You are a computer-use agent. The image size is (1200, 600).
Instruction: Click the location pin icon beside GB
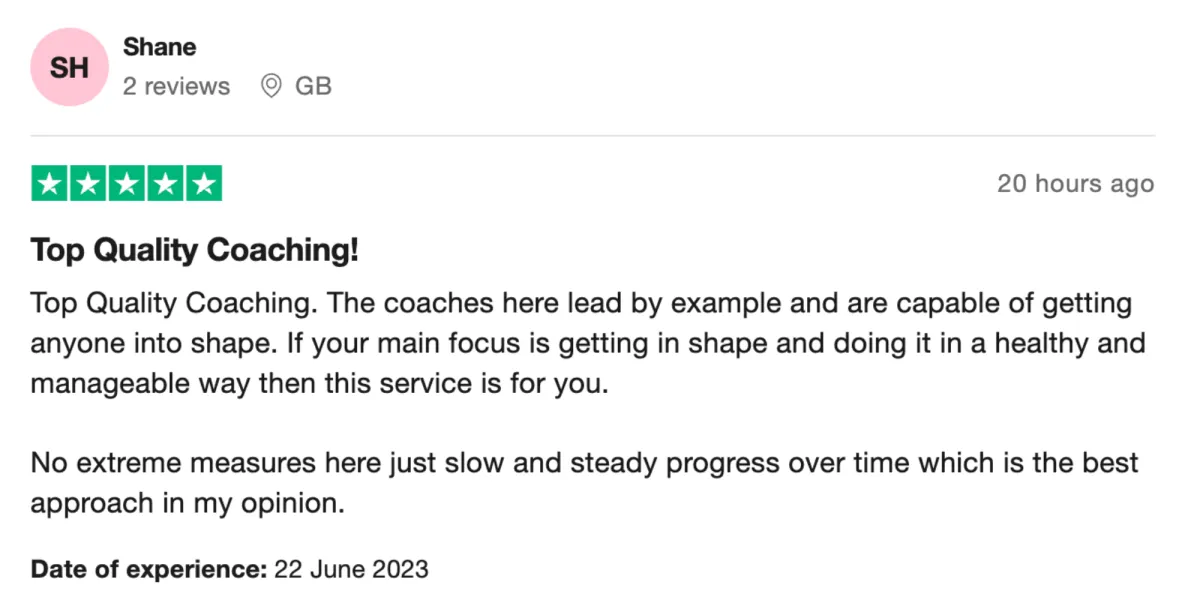[271, 87]
